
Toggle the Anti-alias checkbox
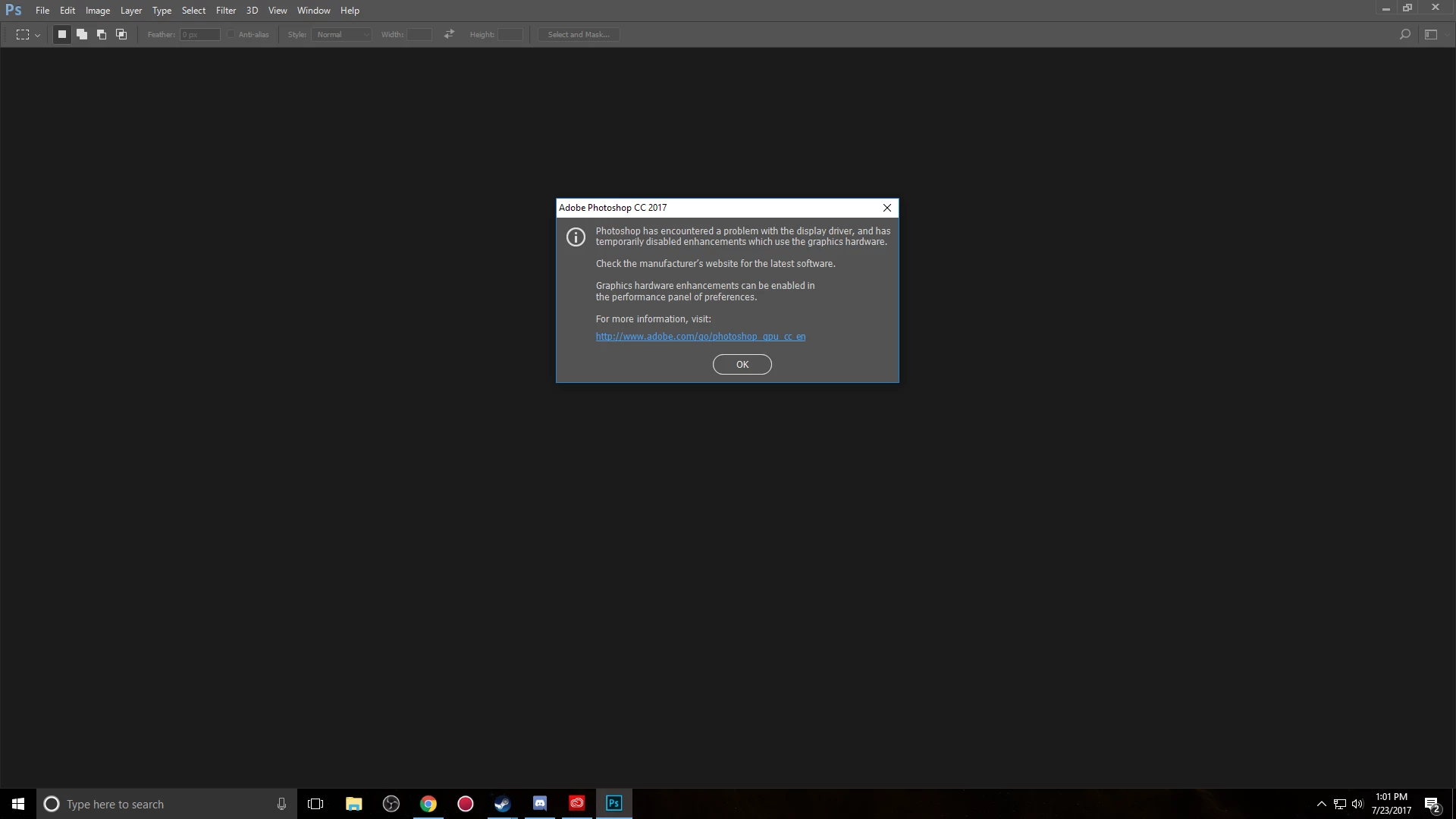click(231, 34)
